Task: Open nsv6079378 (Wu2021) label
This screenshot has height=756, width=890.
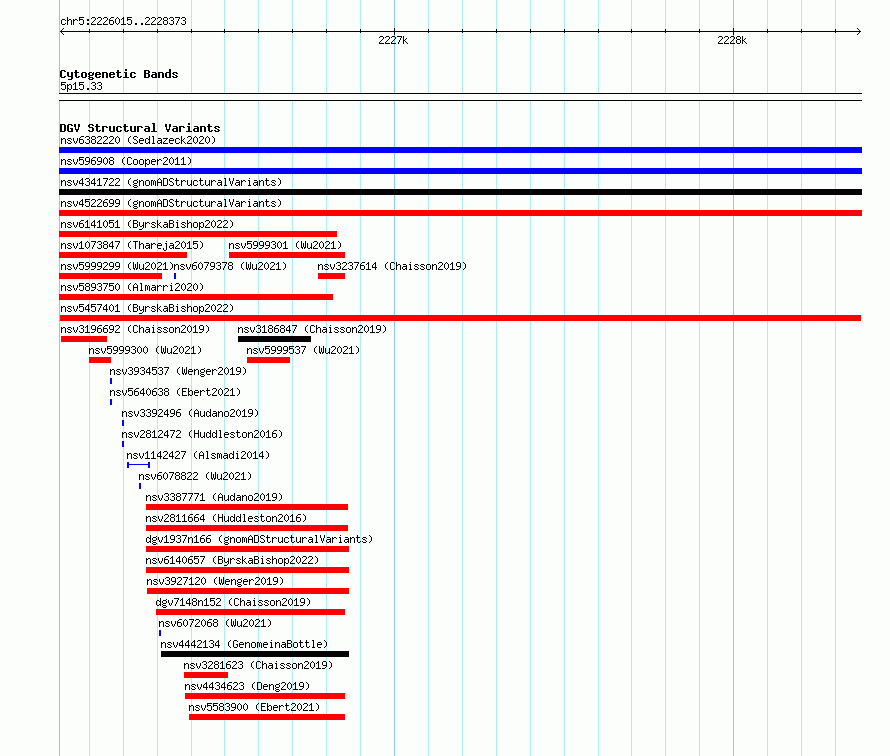Action: click(x=230, y=266)
